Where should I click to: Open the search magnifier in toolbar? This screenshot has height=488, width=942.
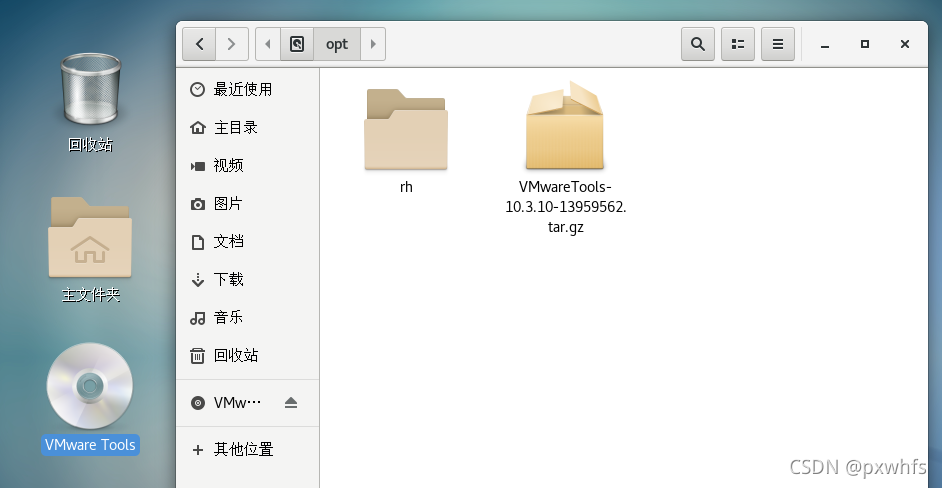click(x=698, y=44)
